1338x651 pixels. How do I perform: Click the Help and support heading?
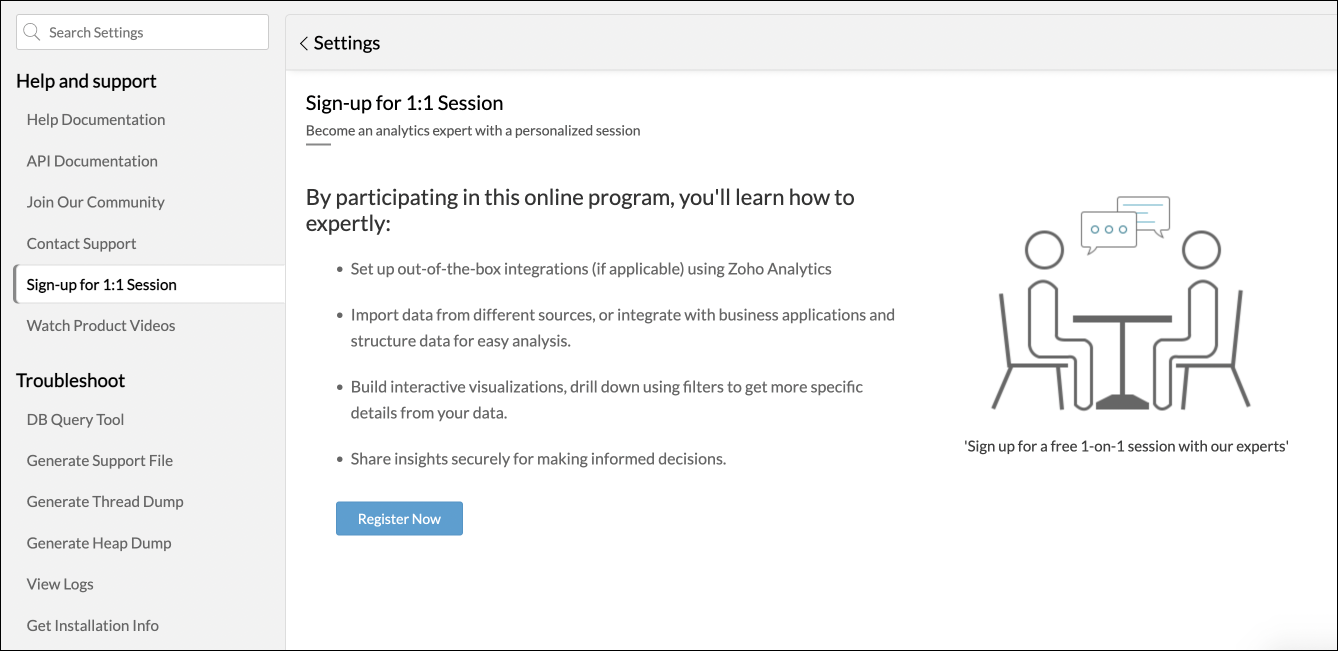pyautogui.click(x=87, y=82)
